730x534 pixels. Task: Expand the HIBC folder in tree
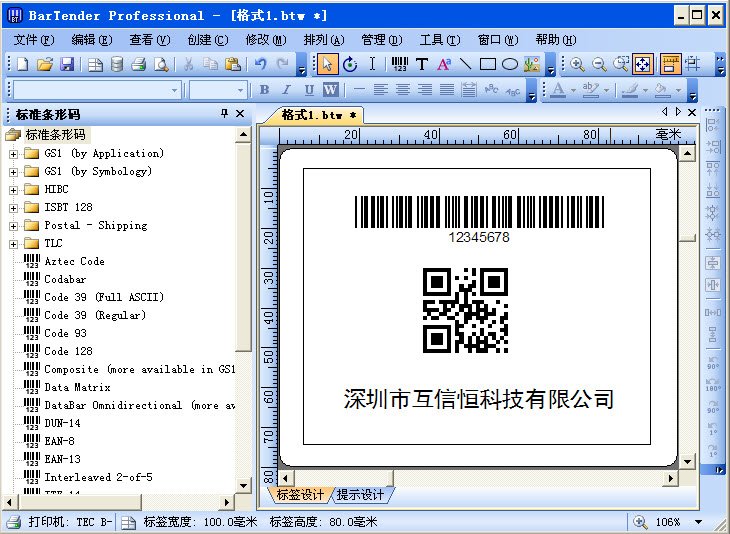[13, 190]
